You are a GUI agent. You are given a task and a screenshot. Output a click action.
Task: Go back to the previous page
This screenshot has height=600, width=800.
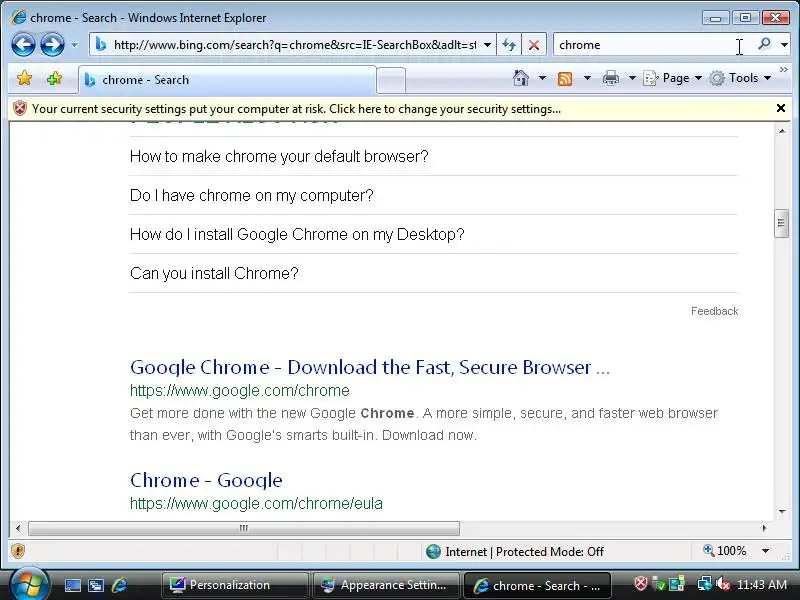pos(23,45)
